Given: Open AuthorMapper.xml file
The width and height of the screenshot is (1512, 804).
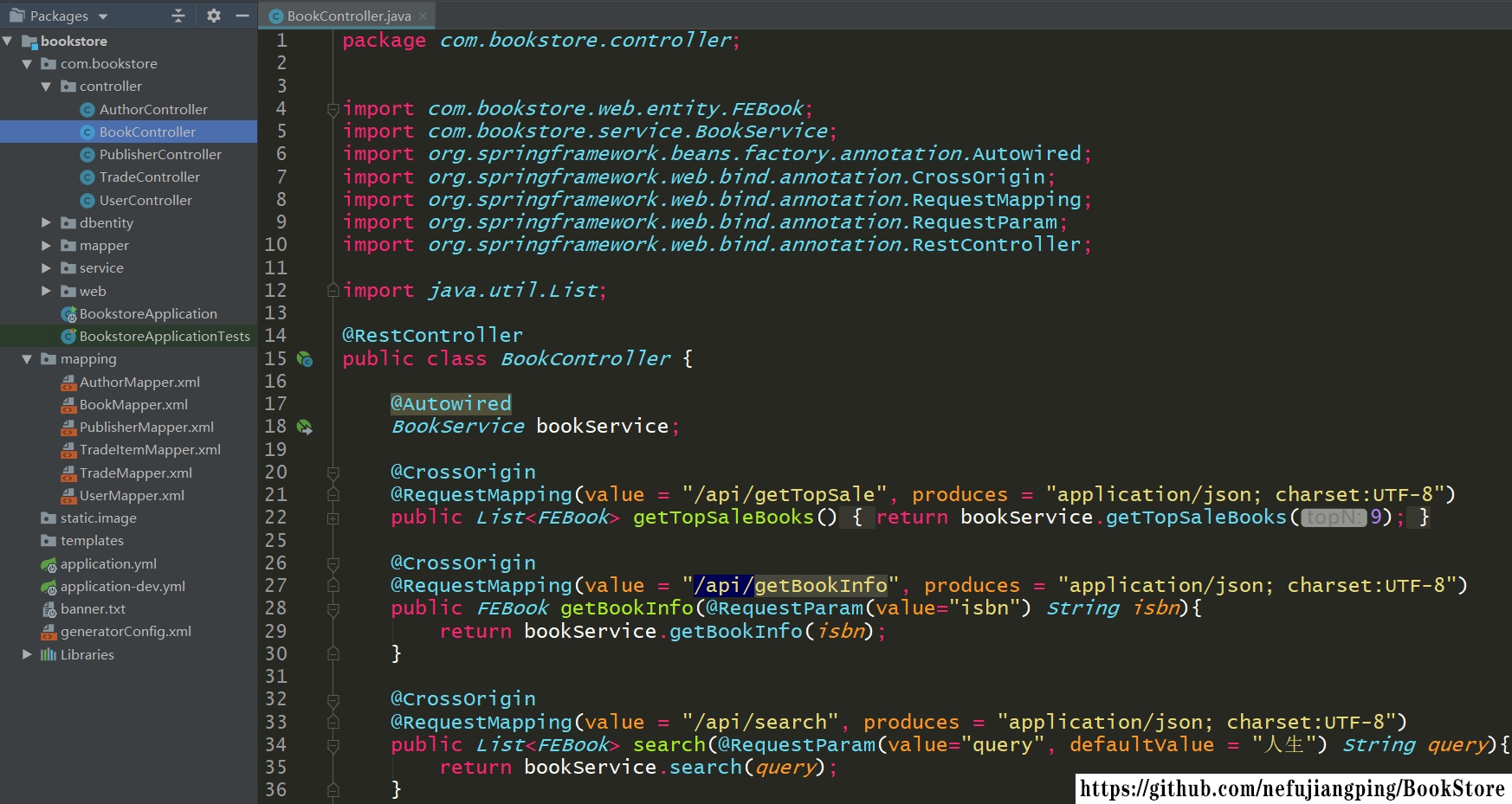Looking at the screenshot, I should click(x=139, y=382).
